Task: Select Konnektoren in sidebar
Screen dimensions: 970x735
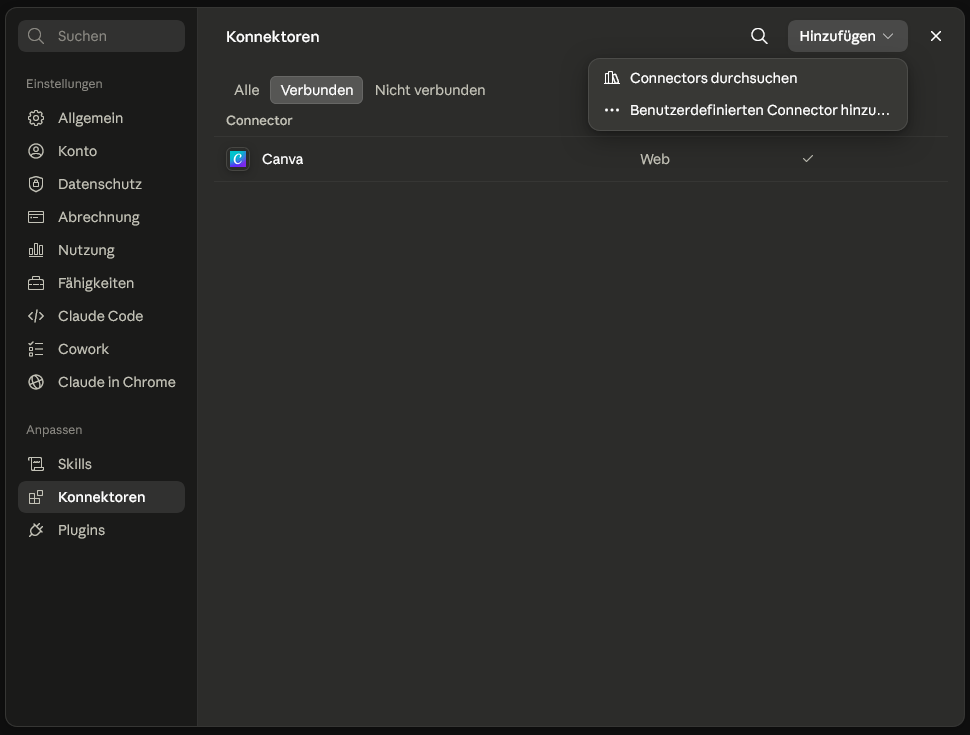Action: point(101,497)
